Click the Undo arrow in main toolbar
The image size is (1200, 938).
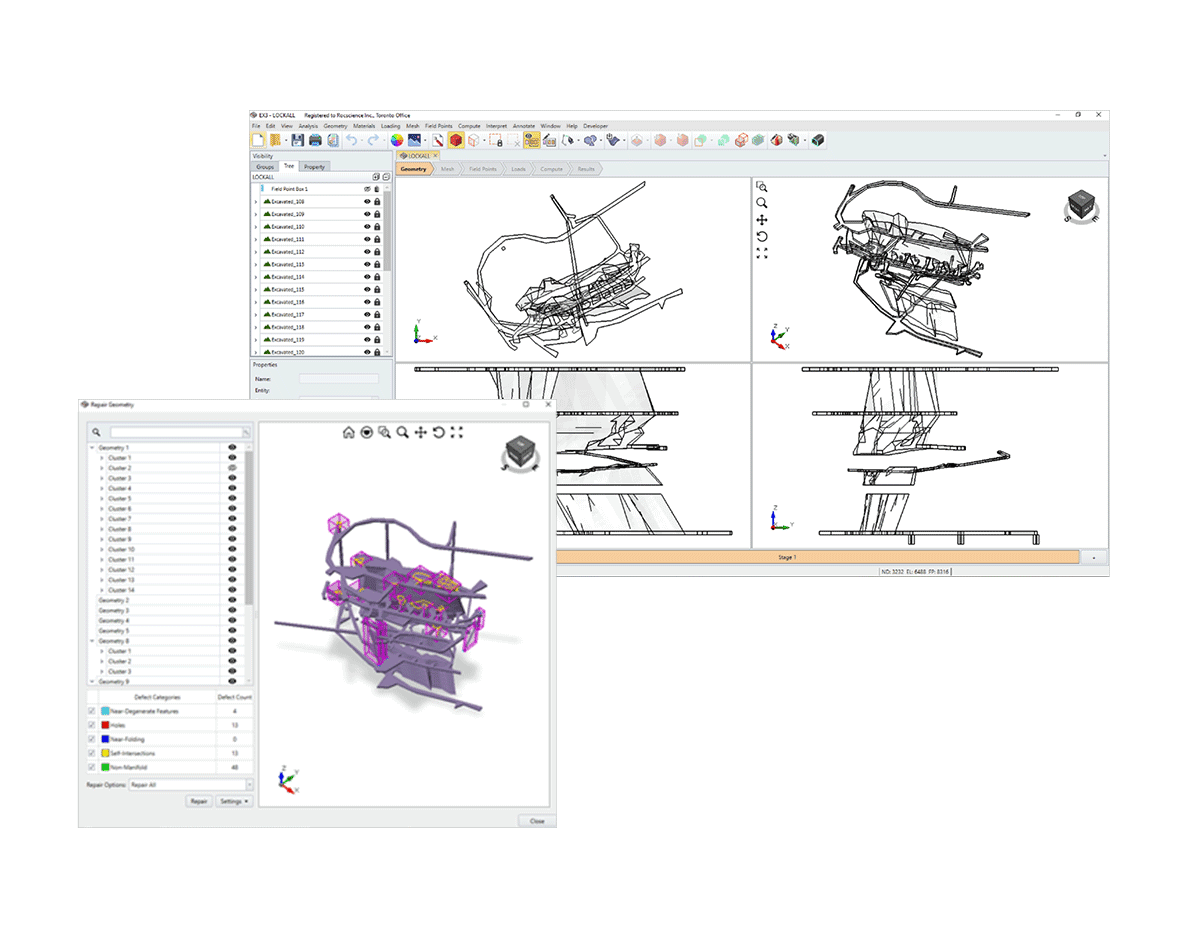pyautogui.click(x=352, y=141)
